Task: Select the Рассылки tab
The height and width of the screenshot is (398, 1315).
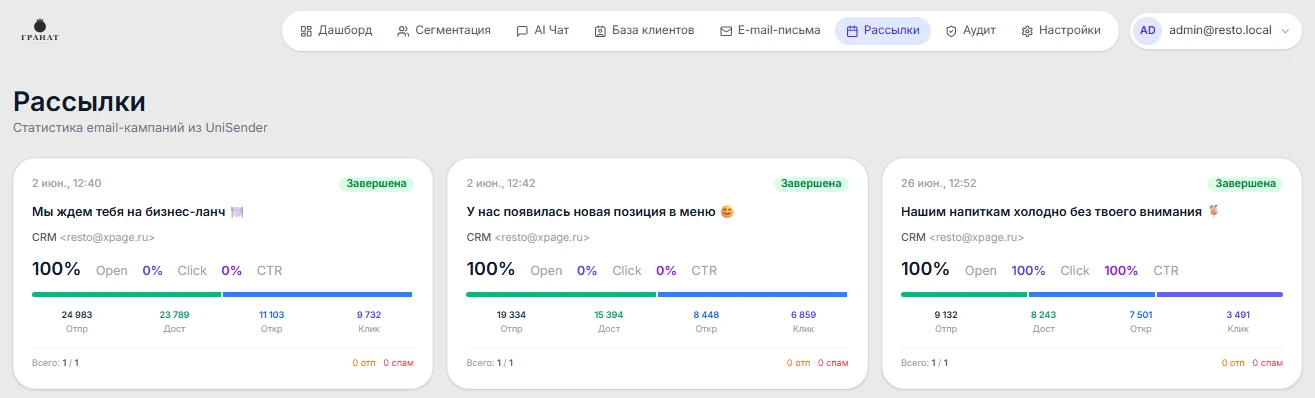Action: [883, 31]
